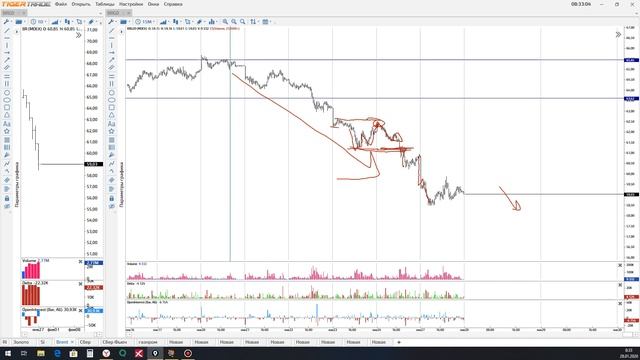
Task: Open the Таблицы menu
Action: click(105, 4)
